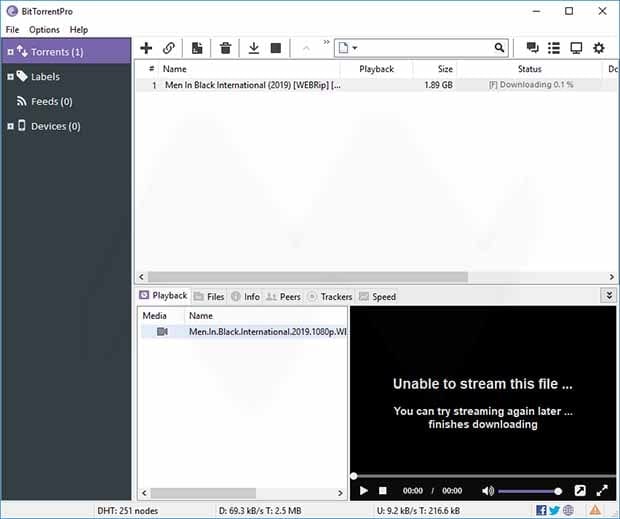Select Men.In.Black.International.2019.1080p media file
Viewport: 620px width, 519px height.
[244, 332]
